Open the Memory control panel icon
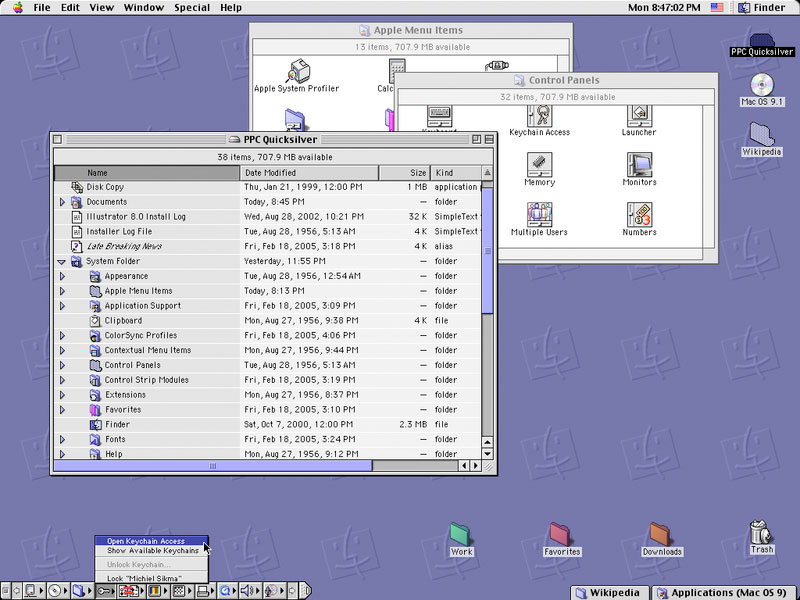Image resolution: width=800 pixels, height=600 pixels. coord(539,164)
